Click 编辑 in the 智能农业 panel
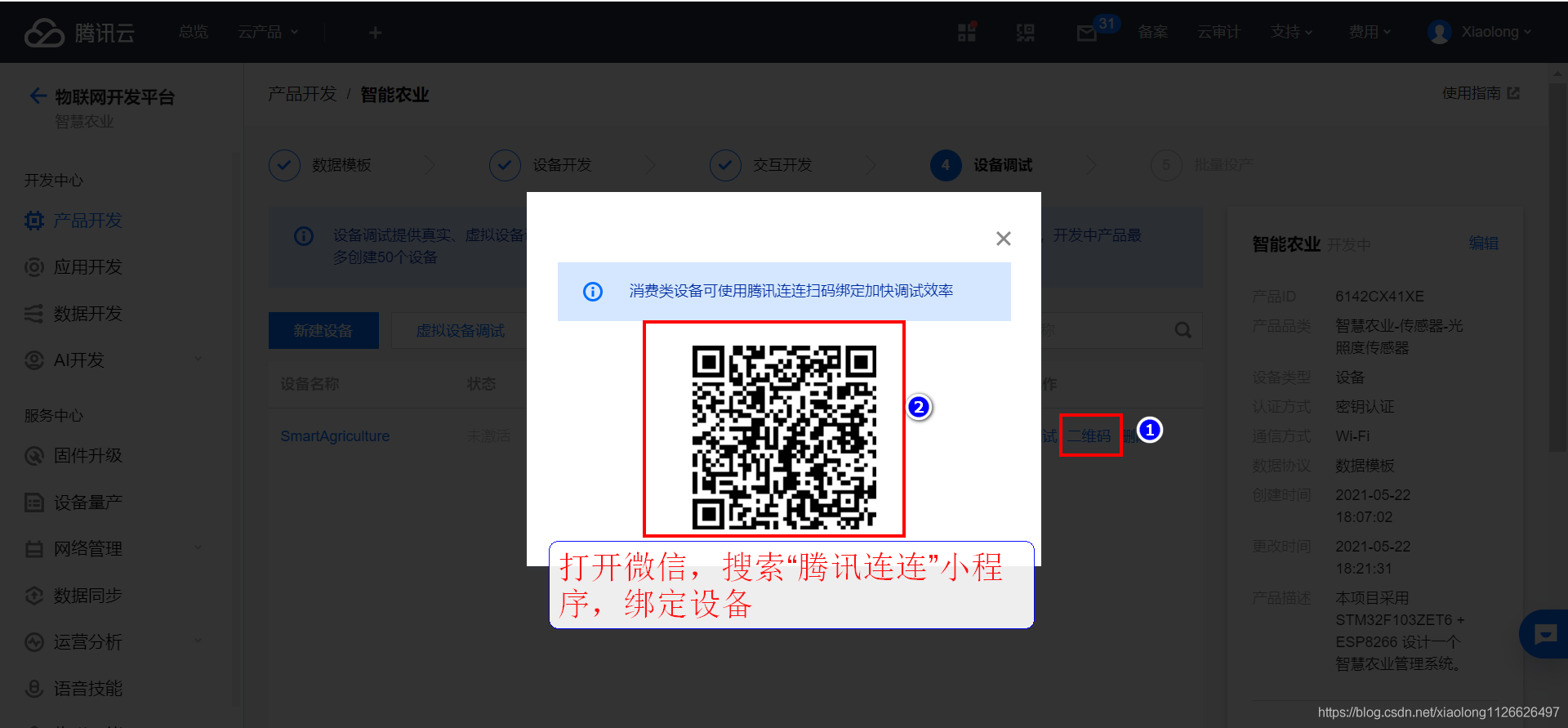1568x728 pixels. [x=1483, y=243]
